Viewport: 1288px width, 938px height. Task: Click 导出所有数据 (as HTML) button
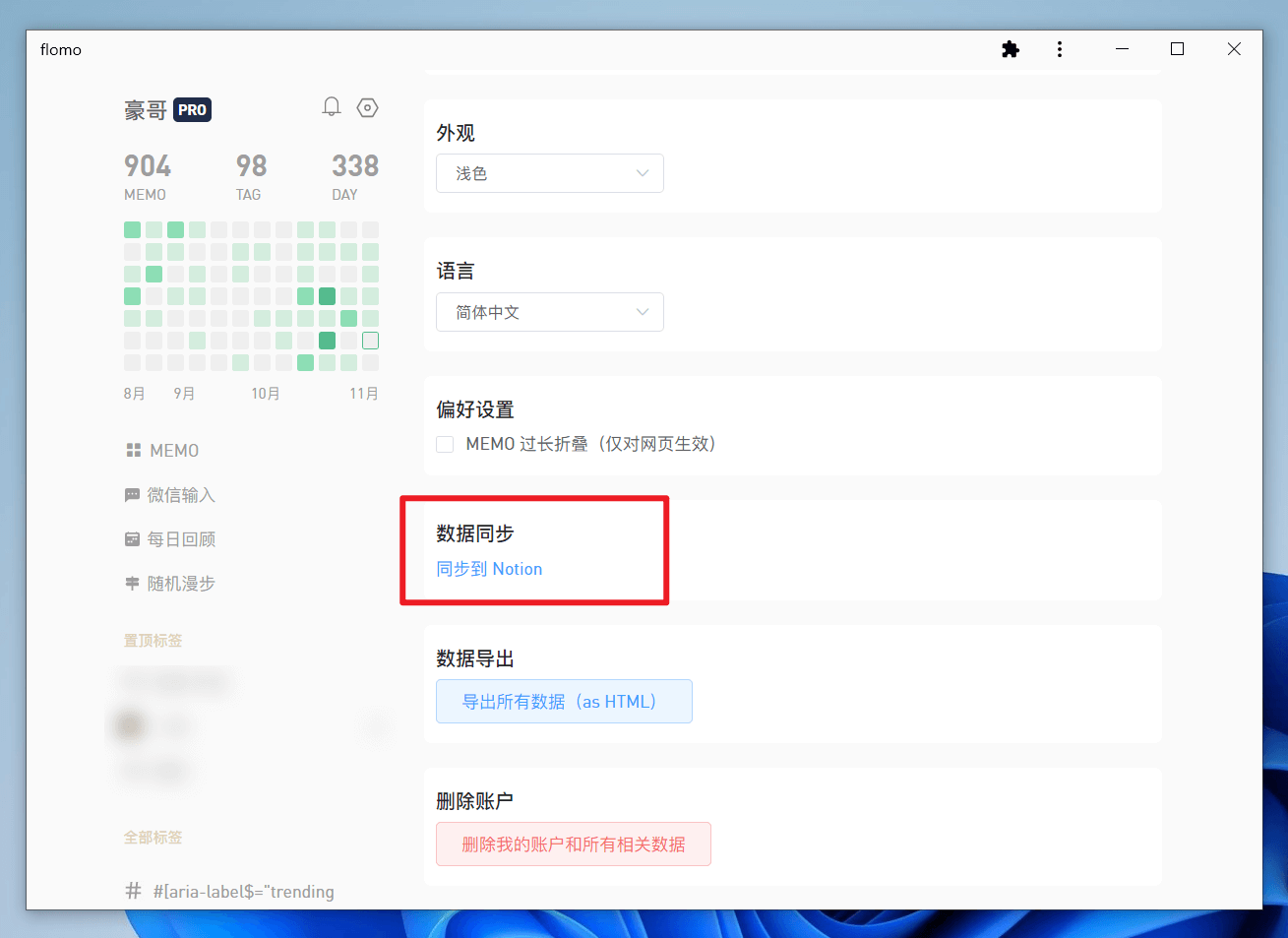[x=564, y=701]
